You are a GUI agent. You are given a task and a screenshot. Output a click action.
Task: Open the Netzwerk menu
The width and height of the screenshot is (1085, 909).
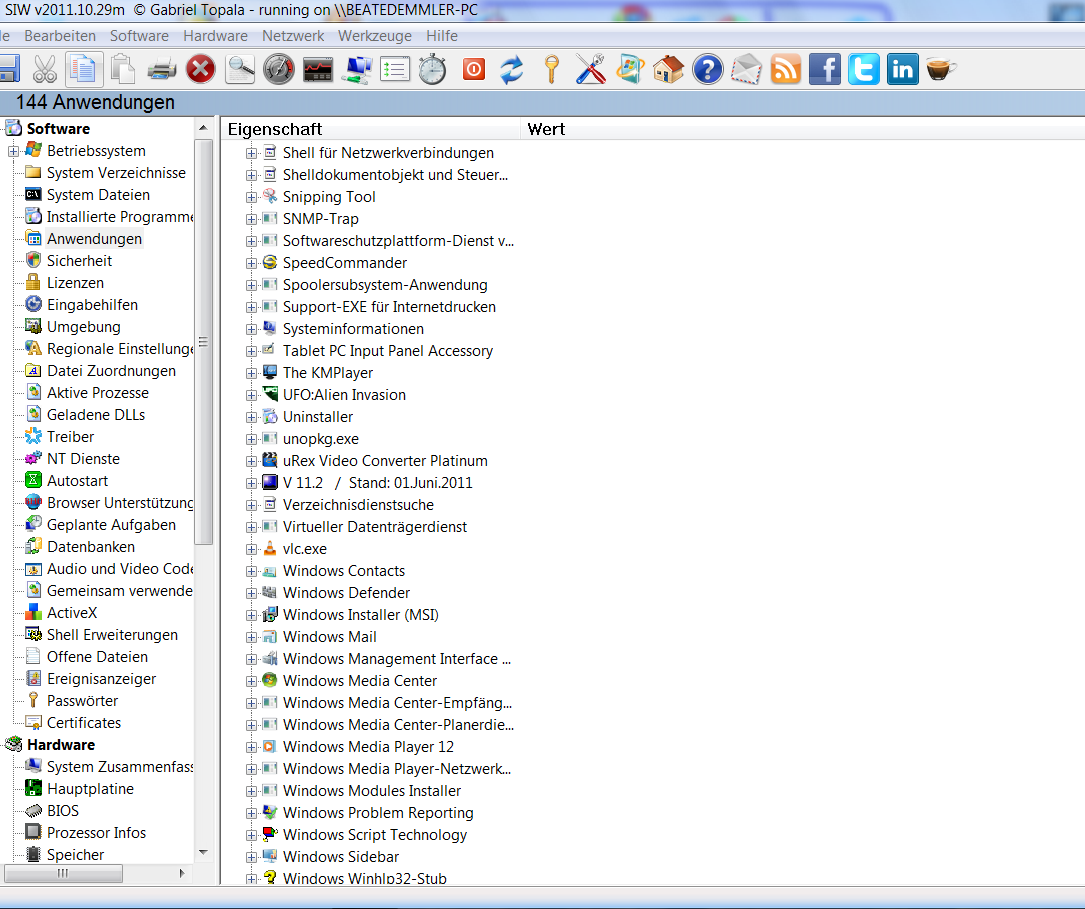coord(293,36)
